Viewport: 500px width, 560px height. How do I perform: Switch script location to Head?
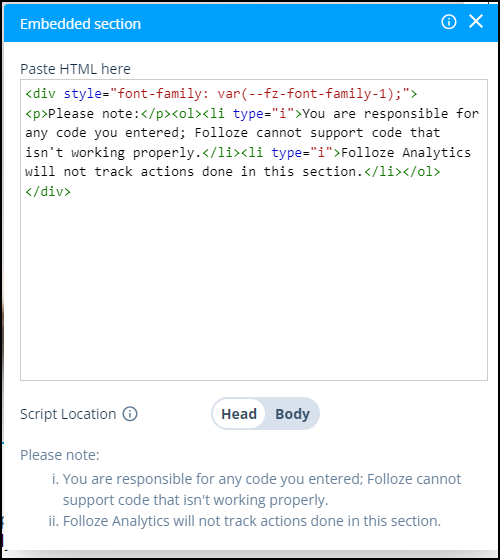[x=239, y=414]
